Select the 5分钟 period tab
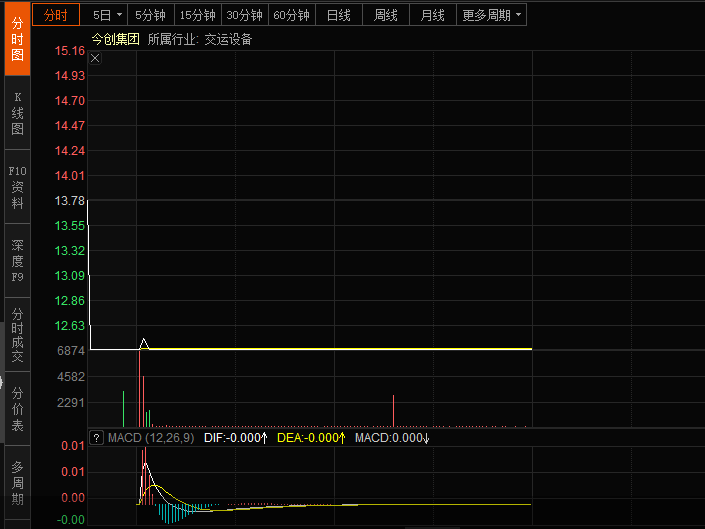This screenshot has width=705, height=529. click(151, 15)
